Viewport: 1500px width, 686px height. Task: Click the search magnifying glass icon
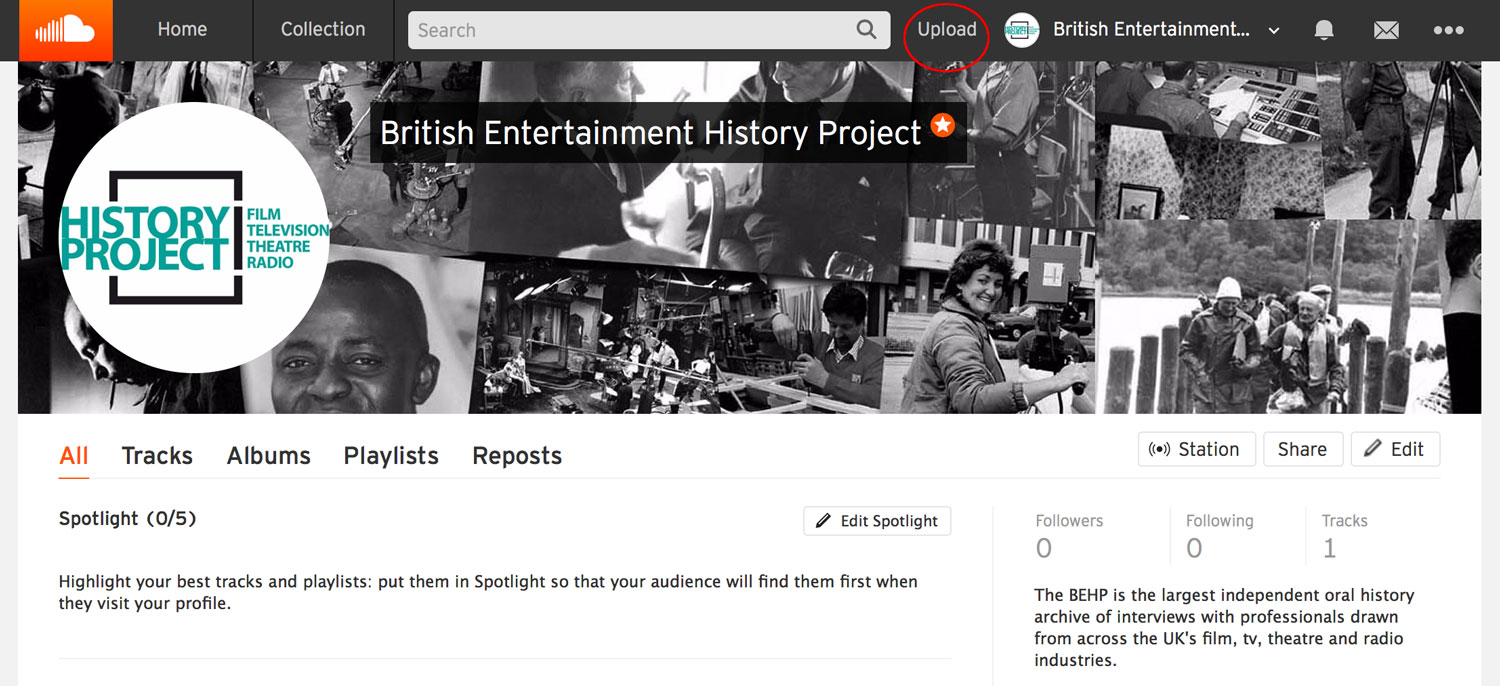point(866,30)
